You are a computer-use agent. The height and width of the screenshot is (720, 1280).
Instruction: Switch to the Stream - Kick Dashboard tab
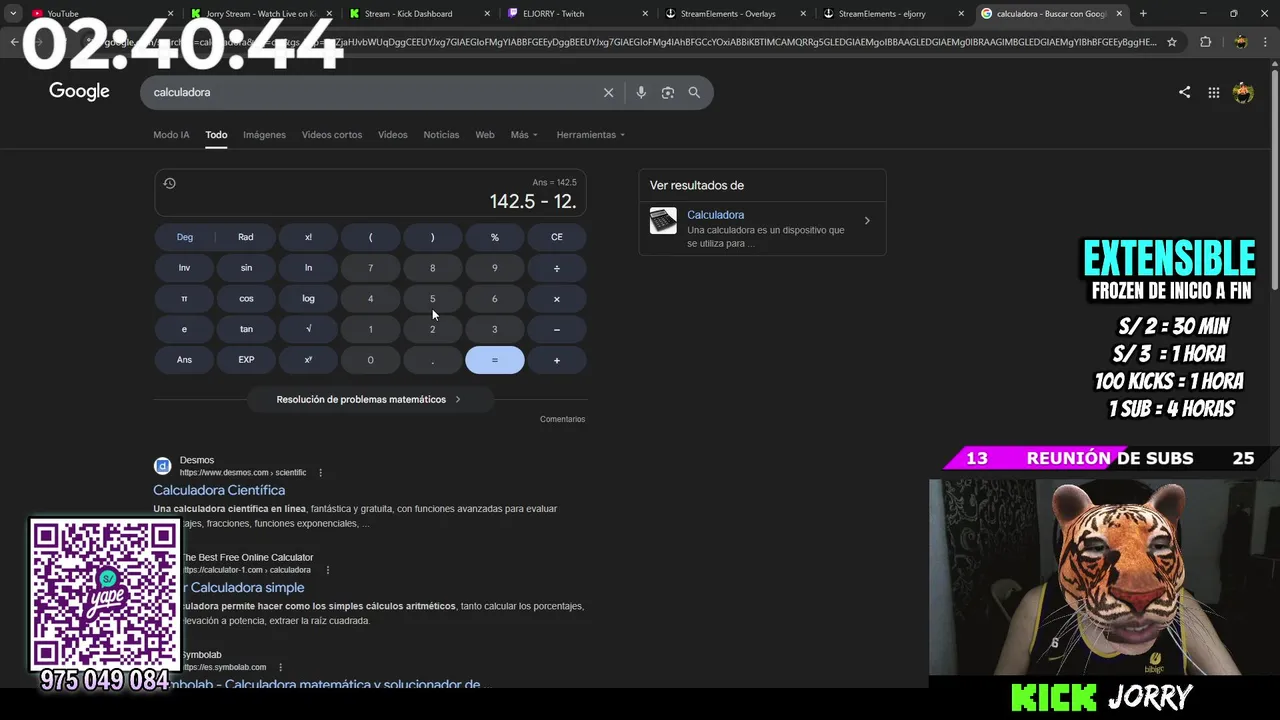[418, 14]
